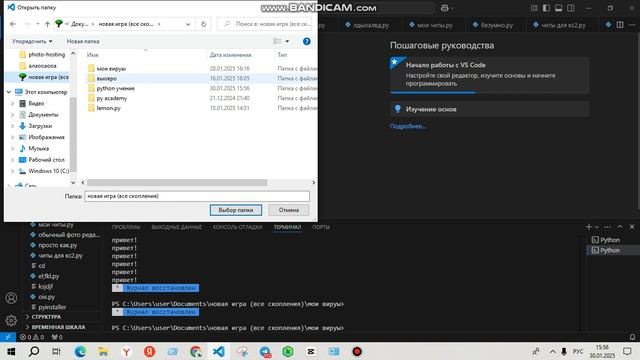Image resolution: width=640 pixels, height=360 pixels.
Task: Open terminal panel more actions ellipsis
Action: click(608, 227)
